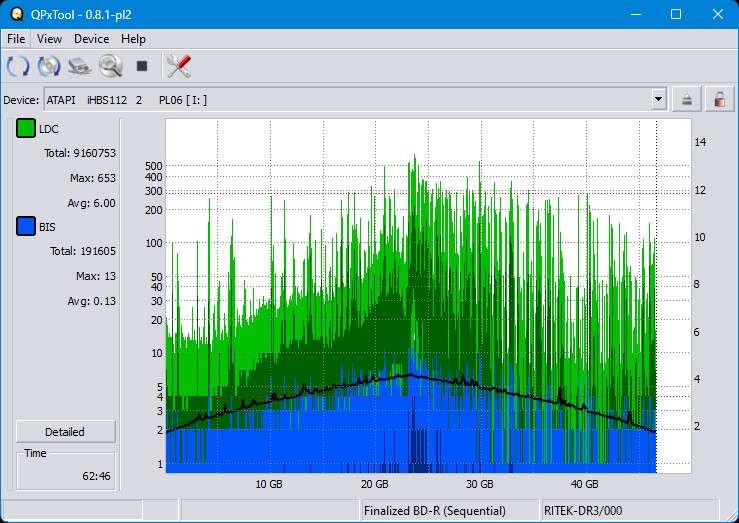Click the green LDC color swatch

coord(26,129)
